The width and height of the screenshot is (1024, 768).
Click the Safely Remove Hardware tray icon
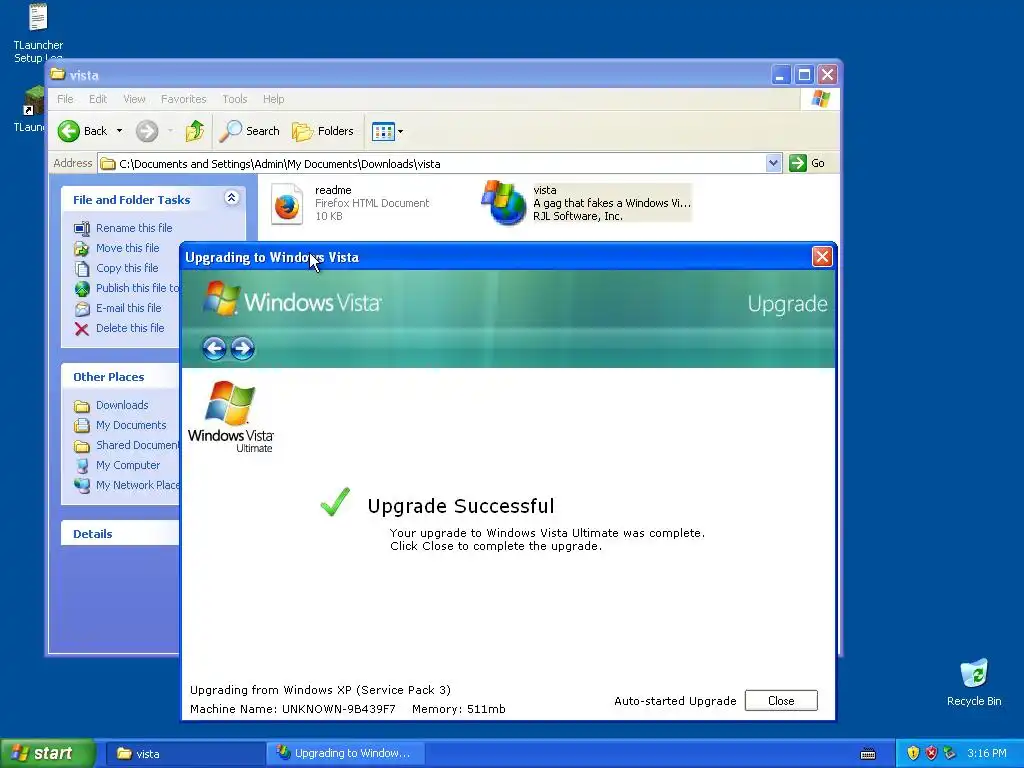(x=950, y=754)
